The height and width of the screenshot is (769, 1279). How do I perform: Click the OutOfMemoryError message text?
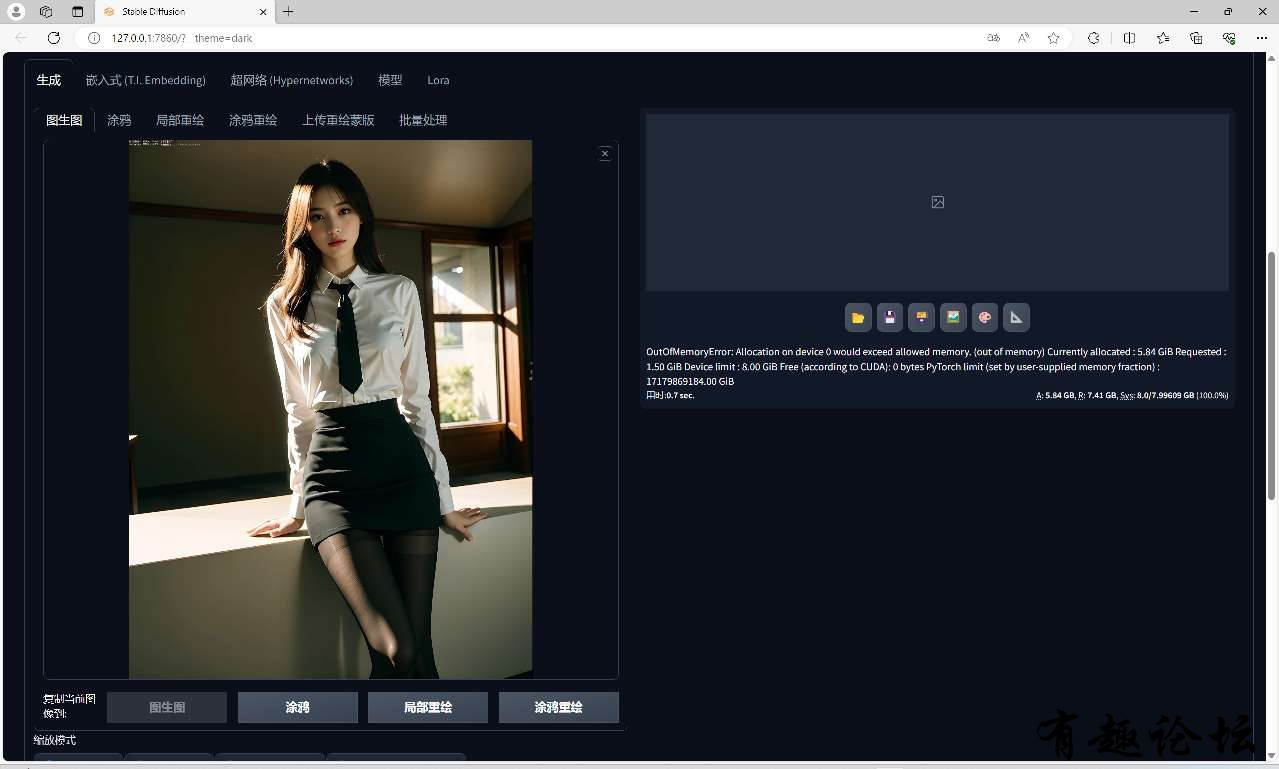[936, 366]
